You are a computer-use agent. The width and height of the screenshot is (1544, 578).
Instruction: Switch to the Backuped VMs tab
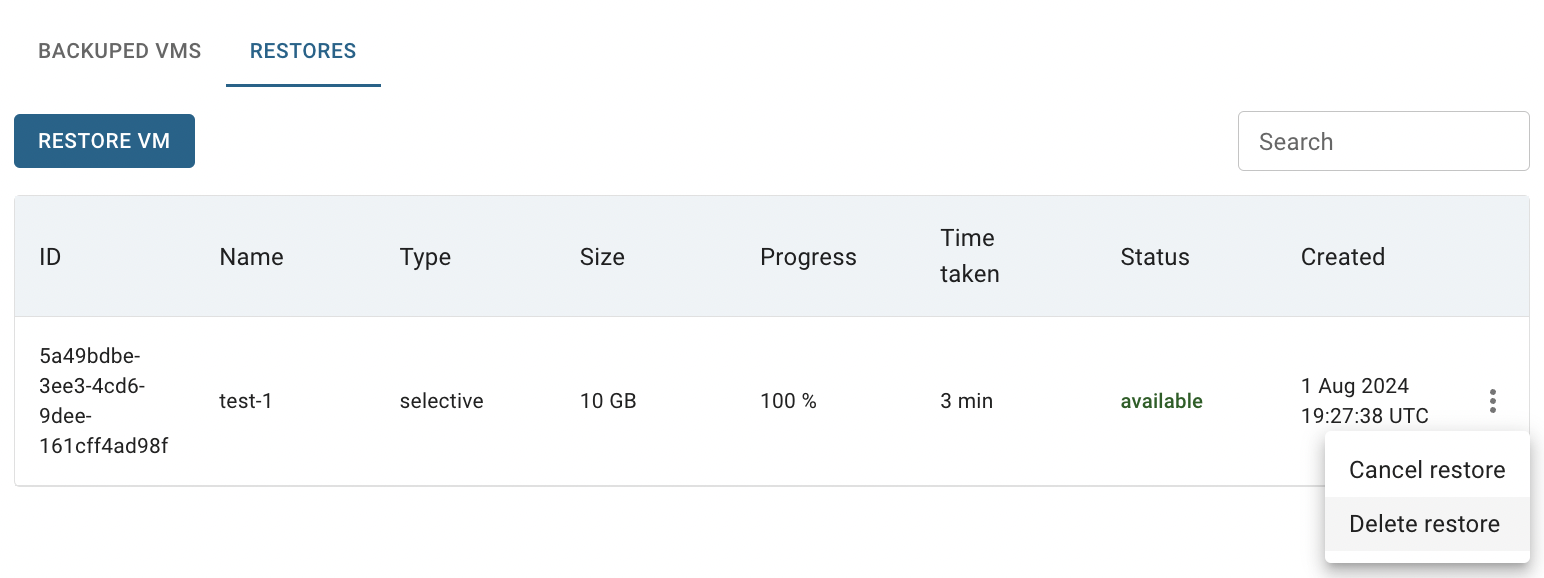tap(120, 51)
